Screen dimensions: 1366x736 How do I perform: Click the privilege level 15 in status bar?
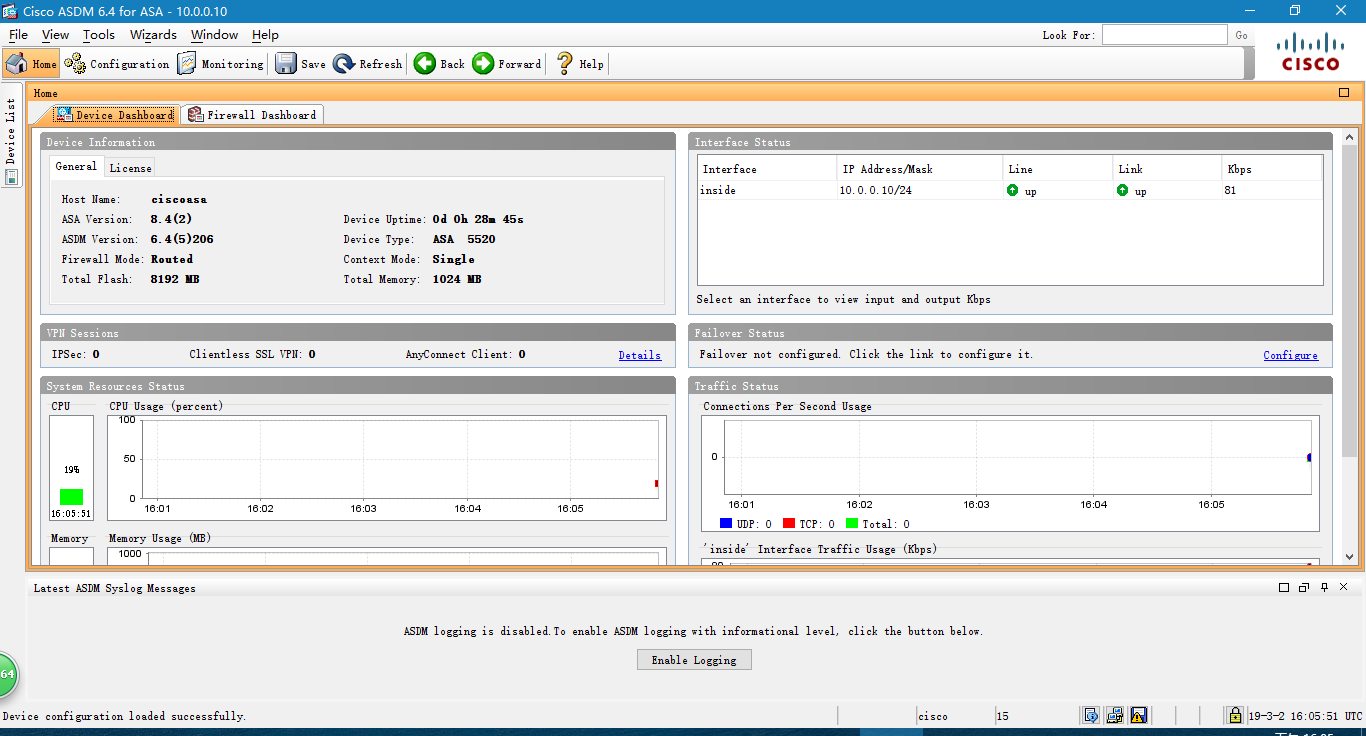(x=1003, y=716)
